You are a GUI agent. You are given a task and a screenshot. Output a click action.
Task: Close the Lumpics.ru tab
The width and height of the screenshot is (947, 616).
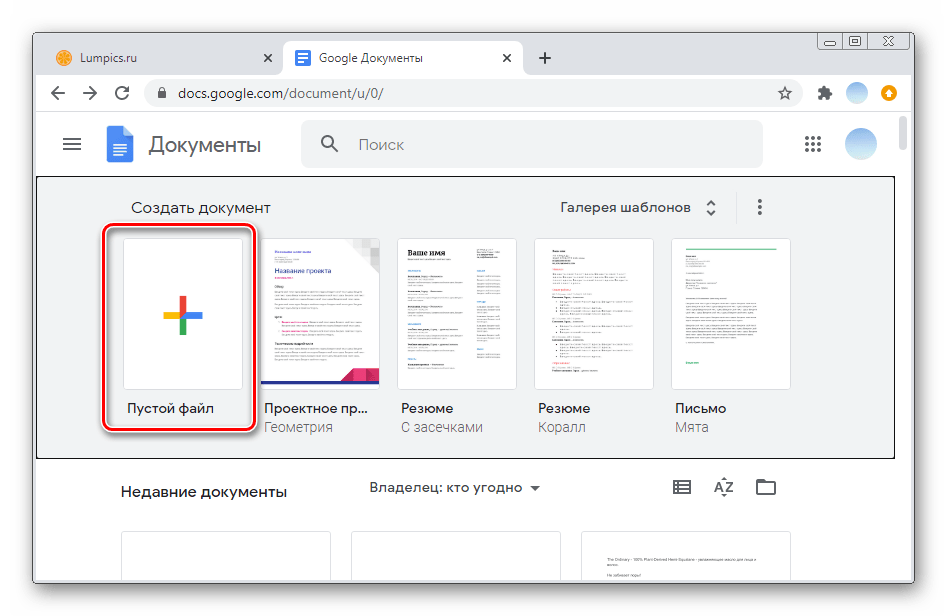point(268,58)
